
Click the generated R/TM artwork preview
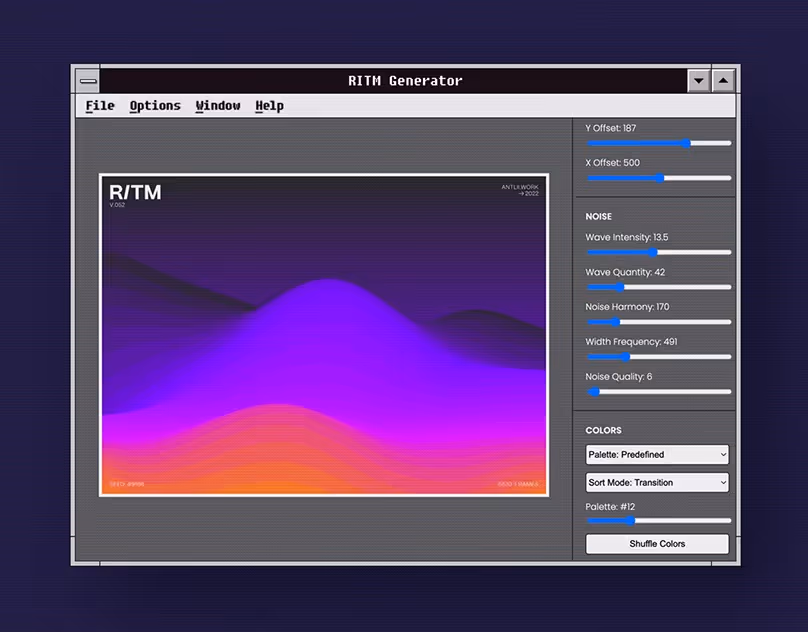324,335
